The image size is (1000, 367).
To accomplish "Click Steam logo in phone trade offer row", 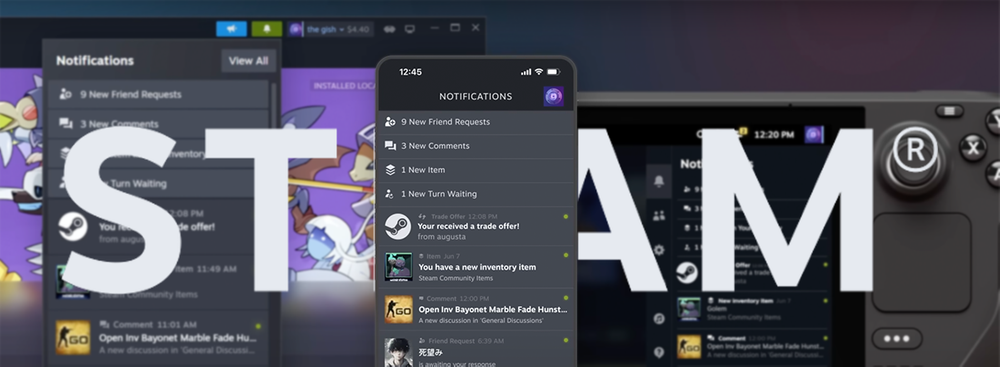I will click(398, 227).
